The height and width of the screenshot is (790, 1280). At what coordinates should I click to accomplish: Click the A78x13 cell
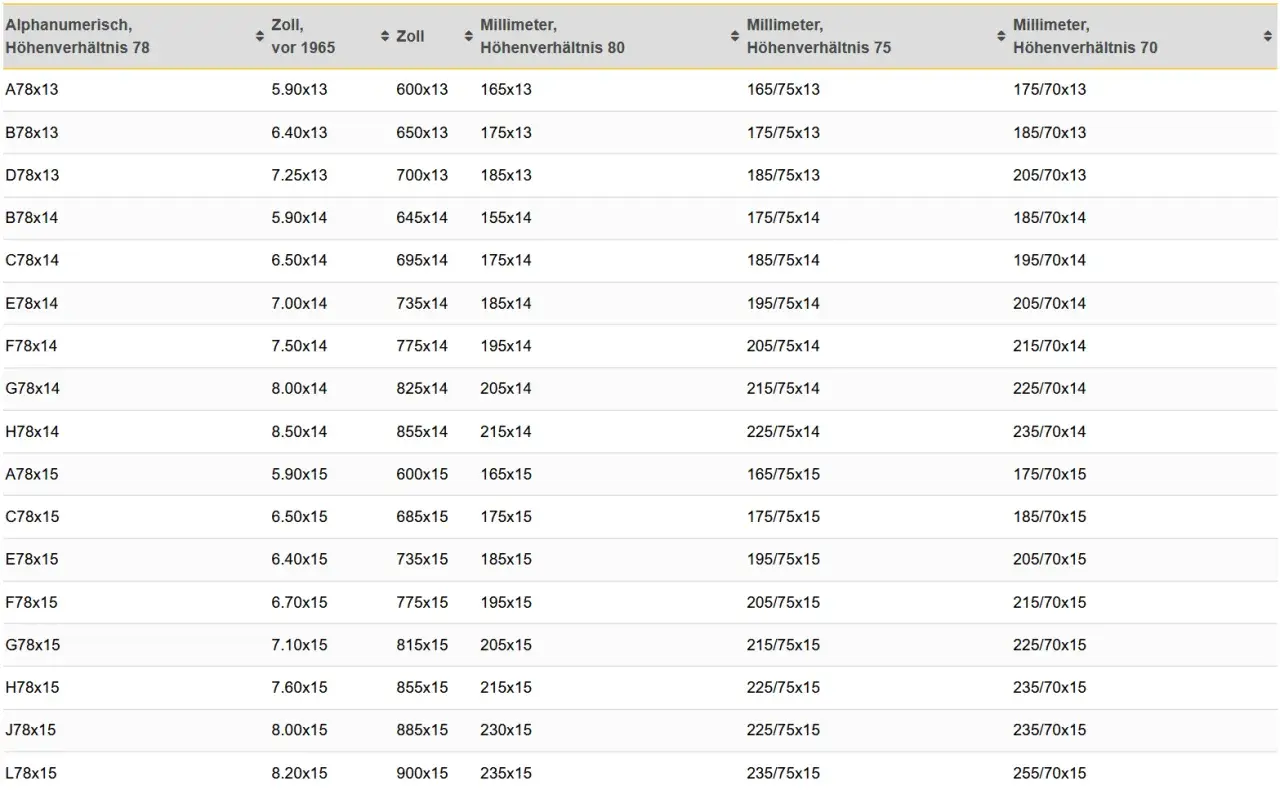pos(32,89)
